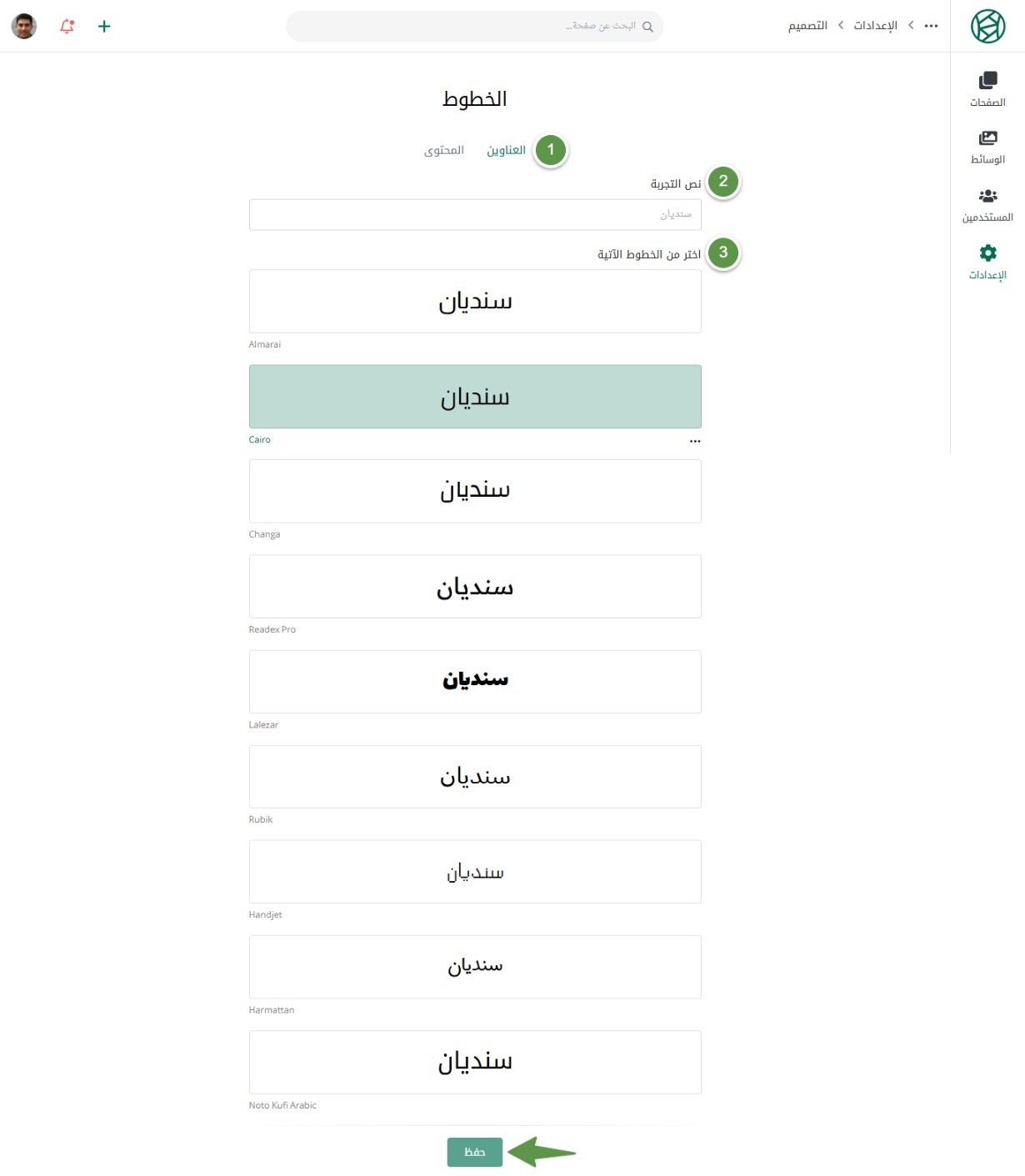The height and width of the screenshot is (1176, 1025).
Task: Expand breadcrumb three-dots menu
Action: point(932,26)
